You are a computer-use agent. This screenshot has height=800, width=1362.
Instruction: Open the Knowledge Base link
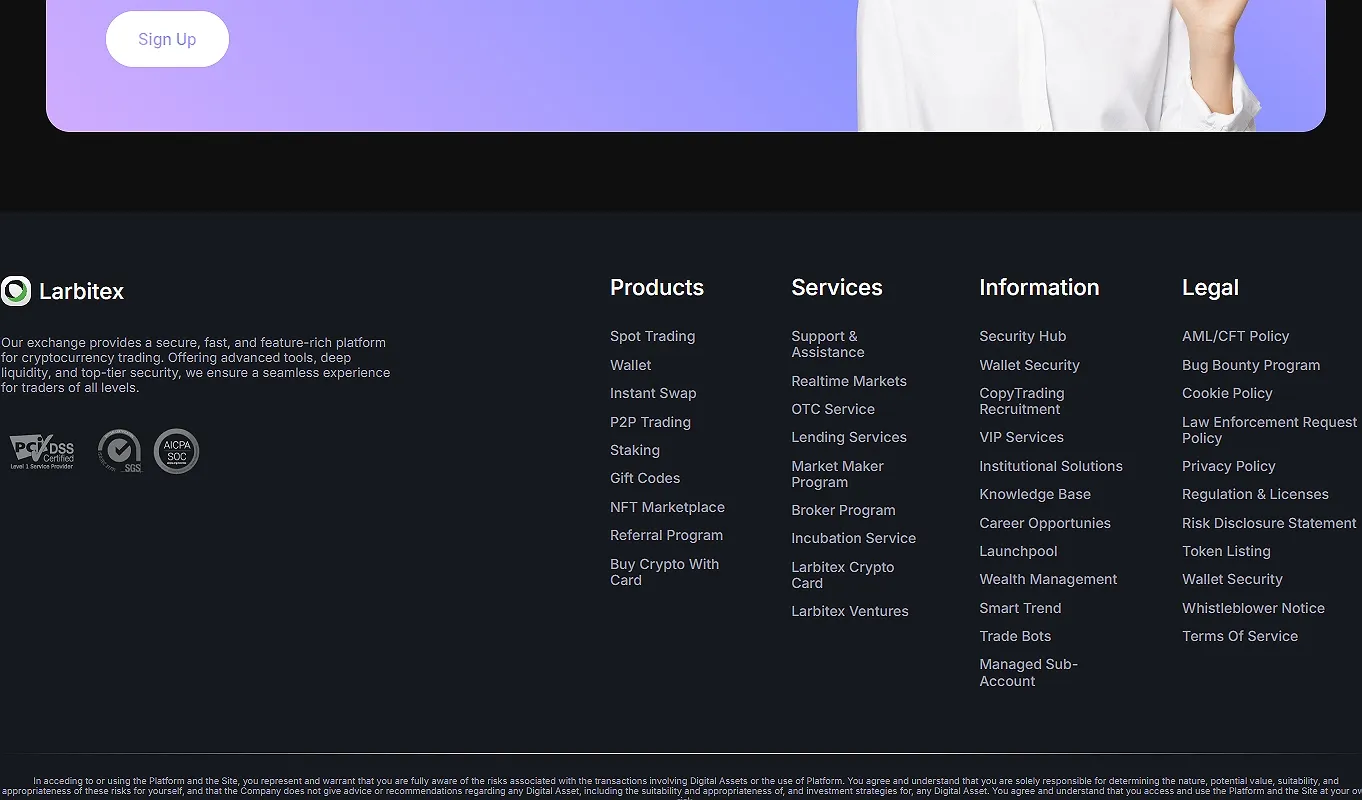(x=1035, y=494)
